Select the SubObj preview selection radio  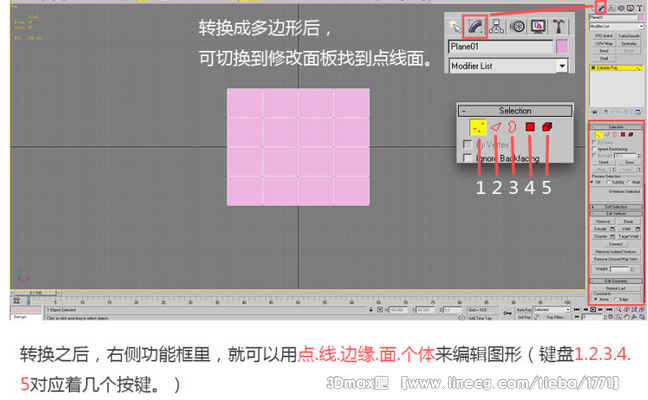coord(608,182)
